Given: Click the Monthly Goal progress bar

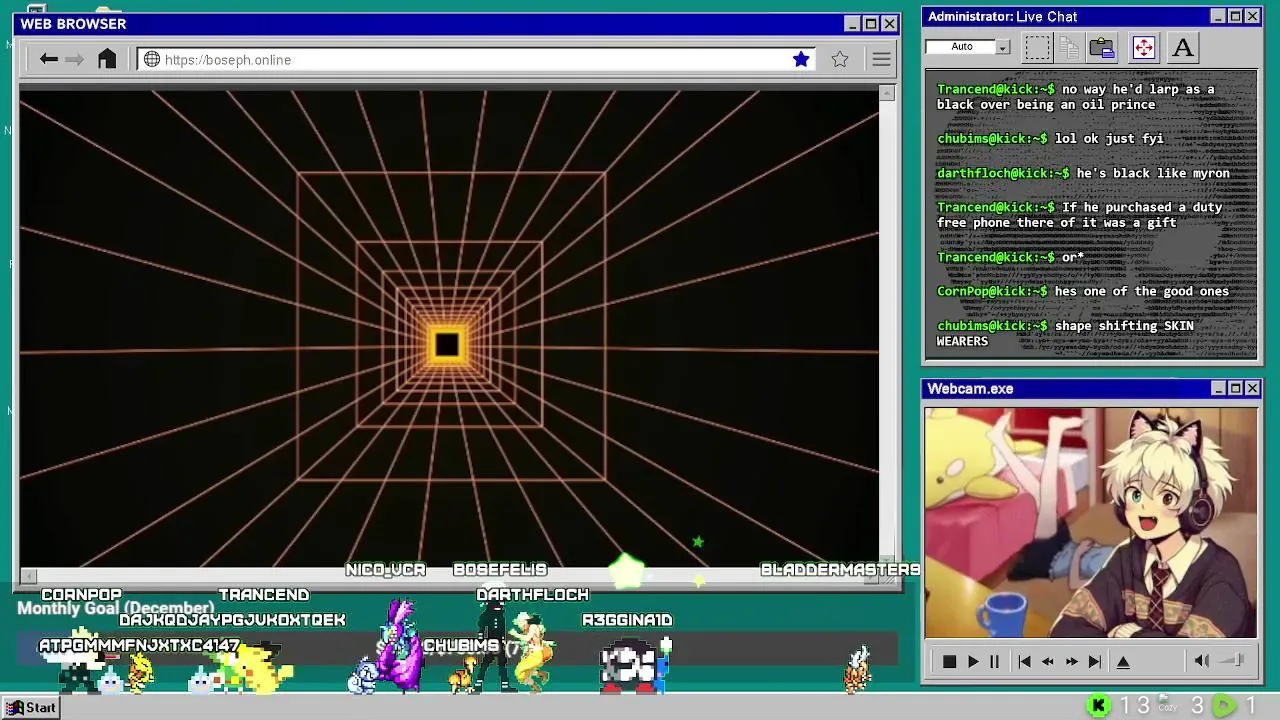Looking at the screenshot, I should pos(458,650).
